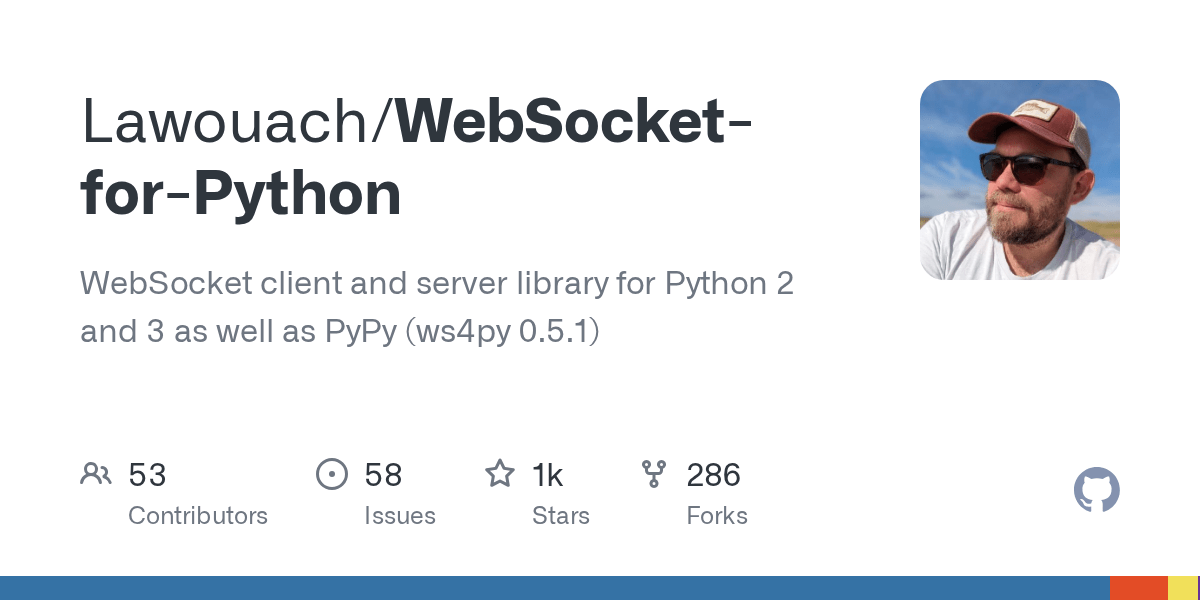The image size is (1200, 600).
Task: Click the GitHub octocat logo
Action: (x=1097, y=491)
